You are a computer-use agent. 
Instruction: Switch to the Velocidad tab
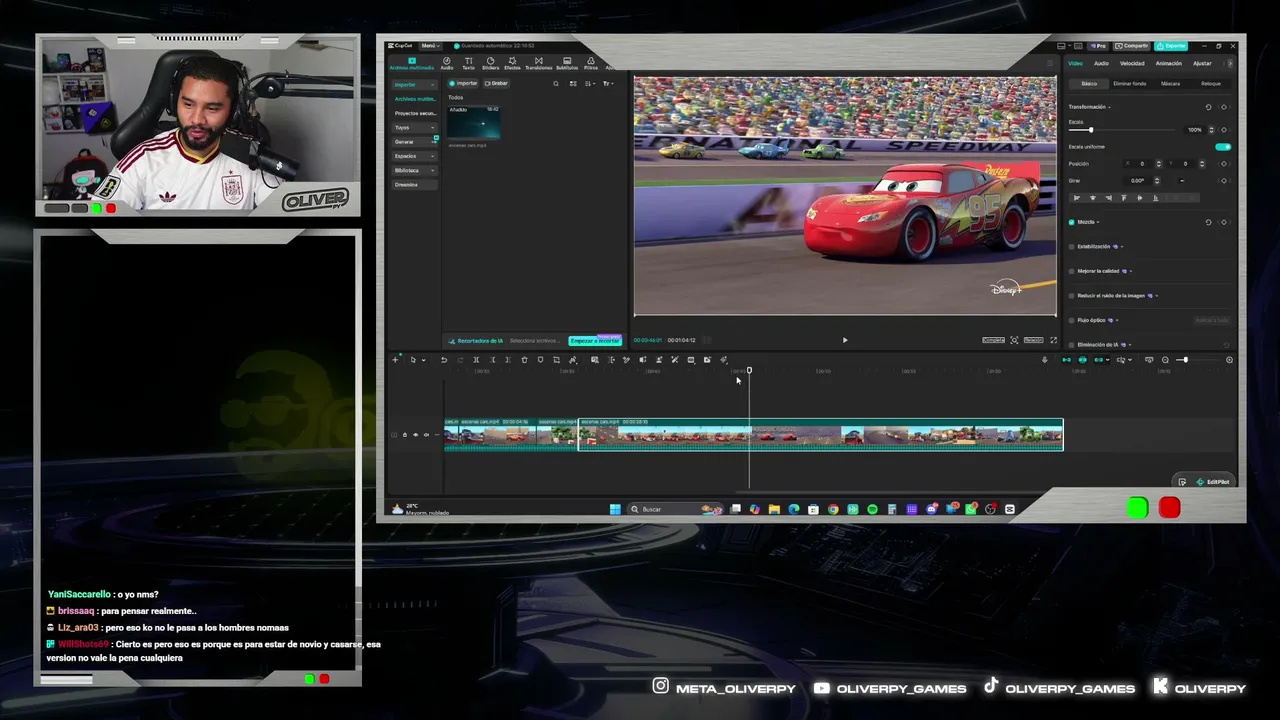1132,63
